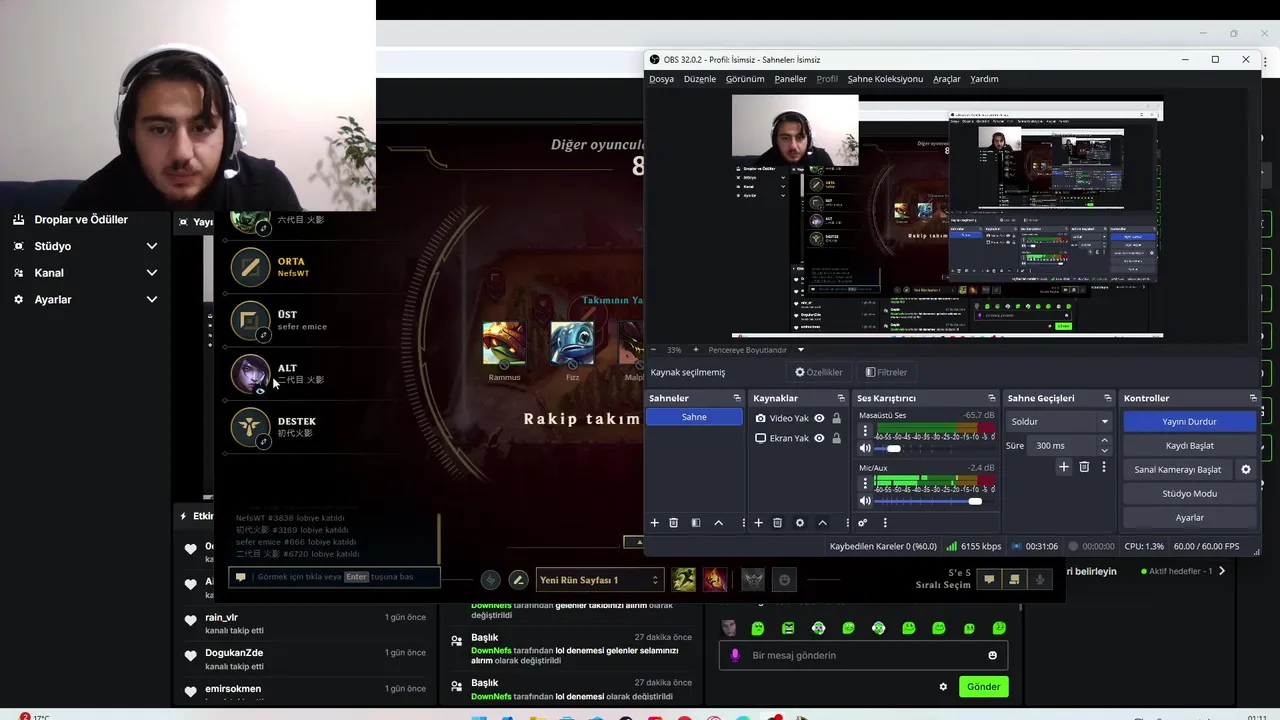Screen dimensions: 1280x720
Task: Undock the Kontroller panel icon
Action: coord(1253,398)
